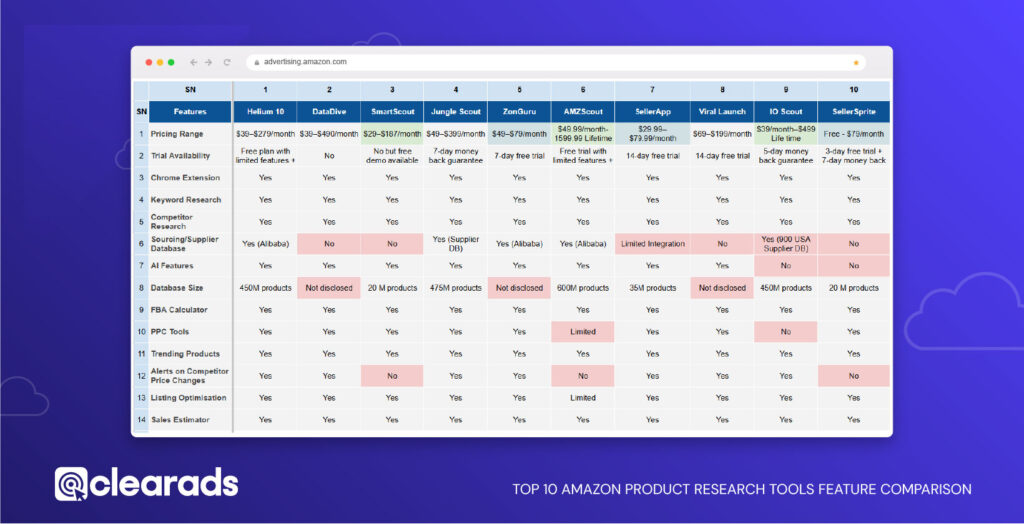Select the SellerApp column header
Viewport: 1024px width, 524px height.
pos(652,112)
